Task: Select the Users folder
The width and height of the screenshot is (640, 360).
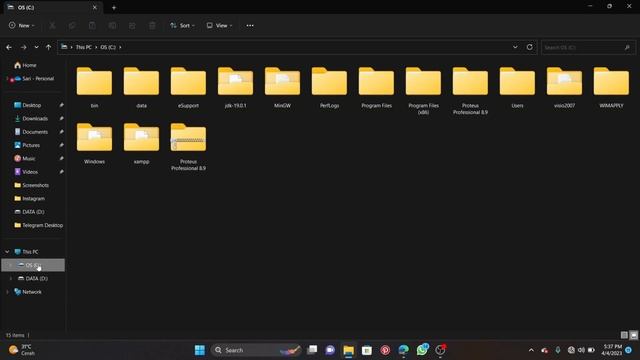Action: pyautogui.click(x=517, y=87)
